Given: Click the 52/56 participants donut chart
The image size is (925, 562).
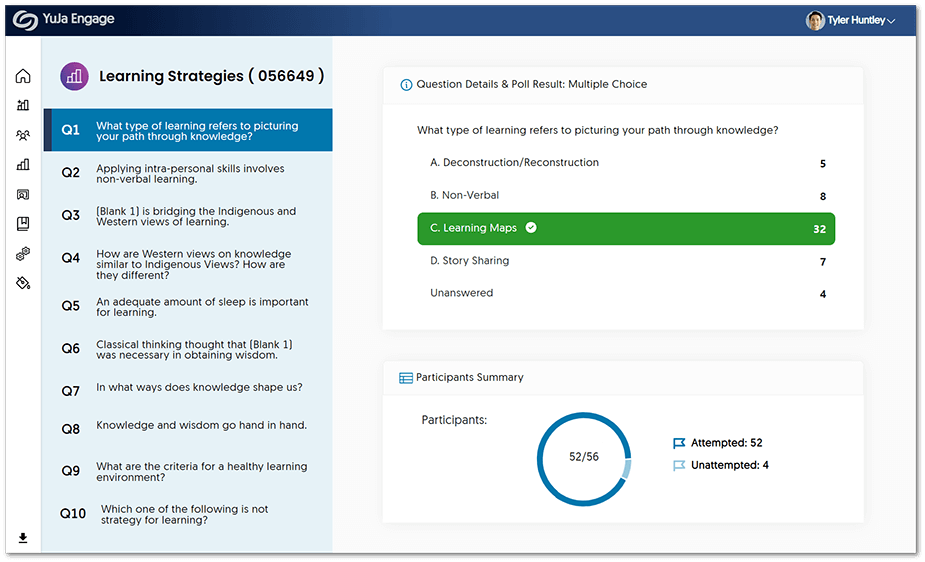Looking at the screenshot, I should point(584,457).
